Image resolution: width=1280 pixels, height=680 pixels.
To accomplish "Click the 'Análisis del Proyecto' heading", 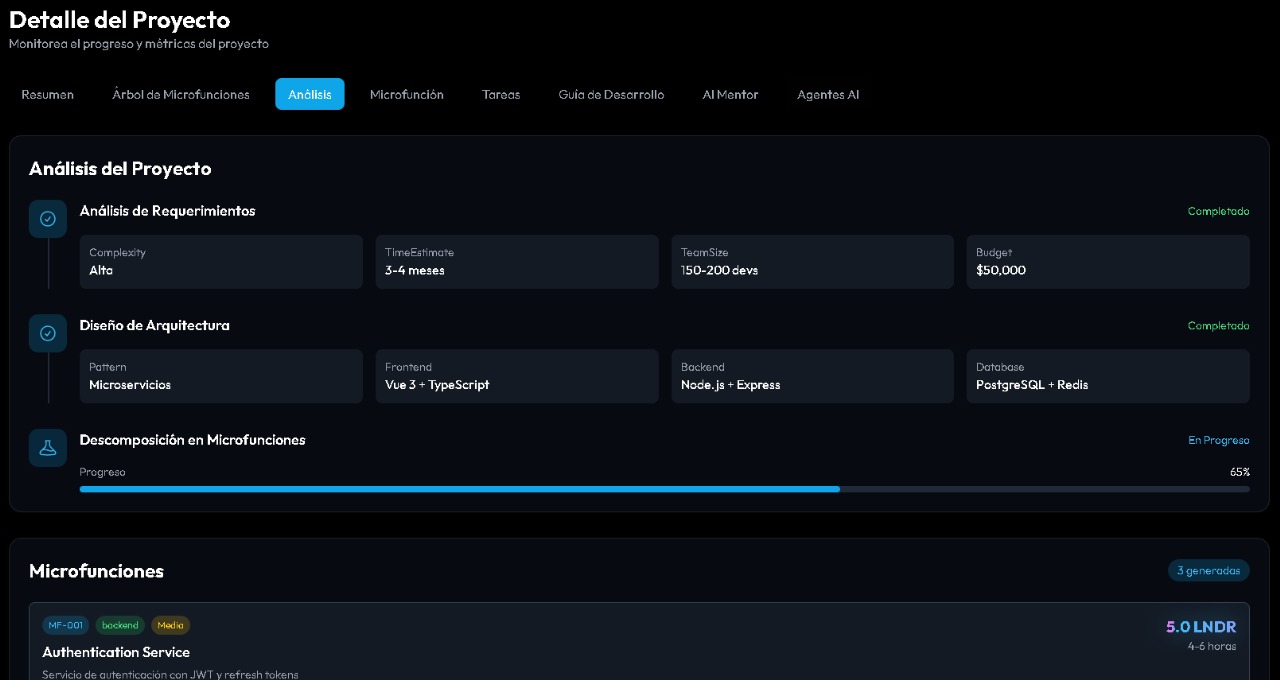I will click(x=120, y=168).
